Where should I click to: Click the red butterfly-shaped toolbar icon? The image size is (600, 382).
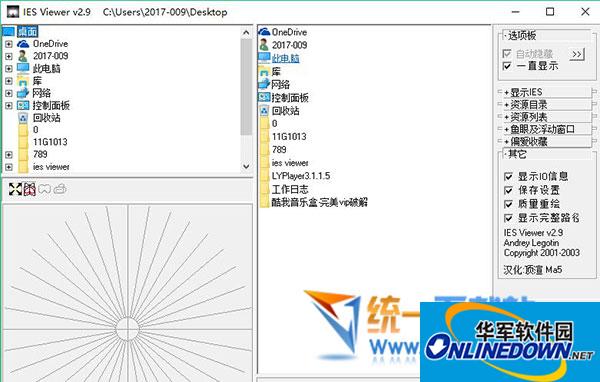tap(30, 189)
